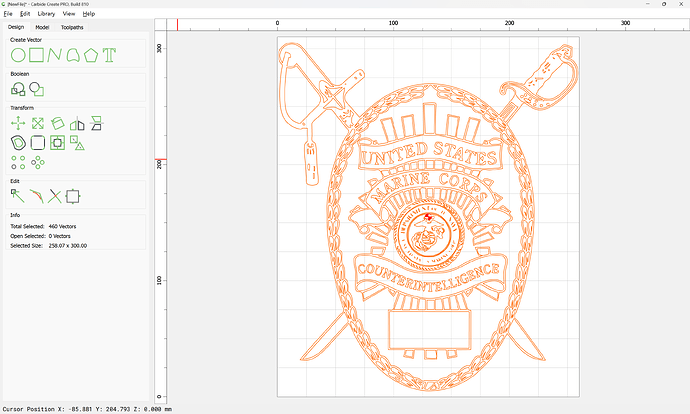
Task: Select the square-with-handles Edit icon
Action: click(x=73, y=196)
